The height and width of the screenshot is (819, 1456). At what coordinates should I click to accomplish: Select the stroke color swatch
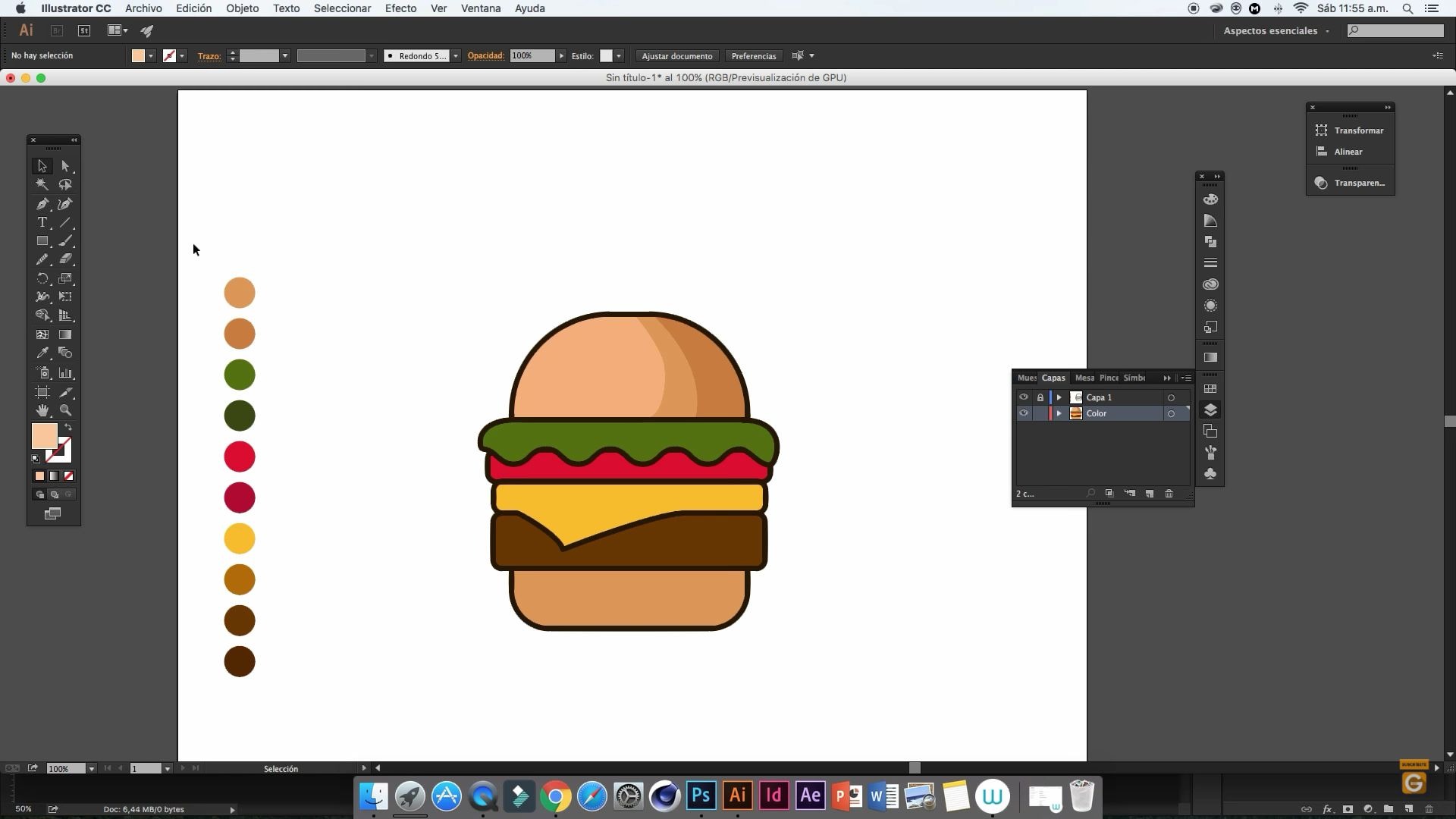(58, 450)
